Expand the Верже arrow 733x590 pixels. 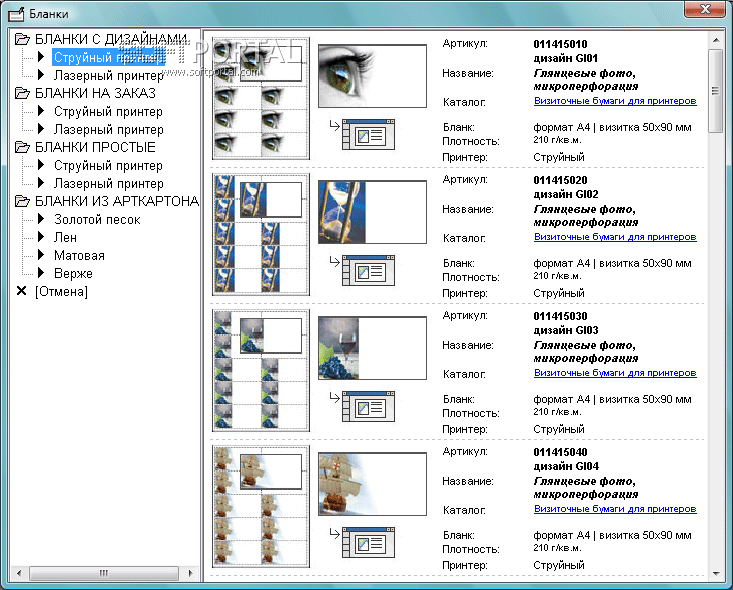point(41,273)
